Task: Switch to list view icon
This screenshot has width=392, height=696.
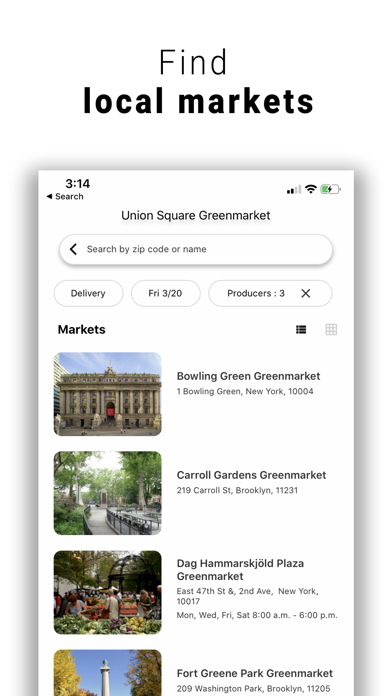Action: pos(301,329)
